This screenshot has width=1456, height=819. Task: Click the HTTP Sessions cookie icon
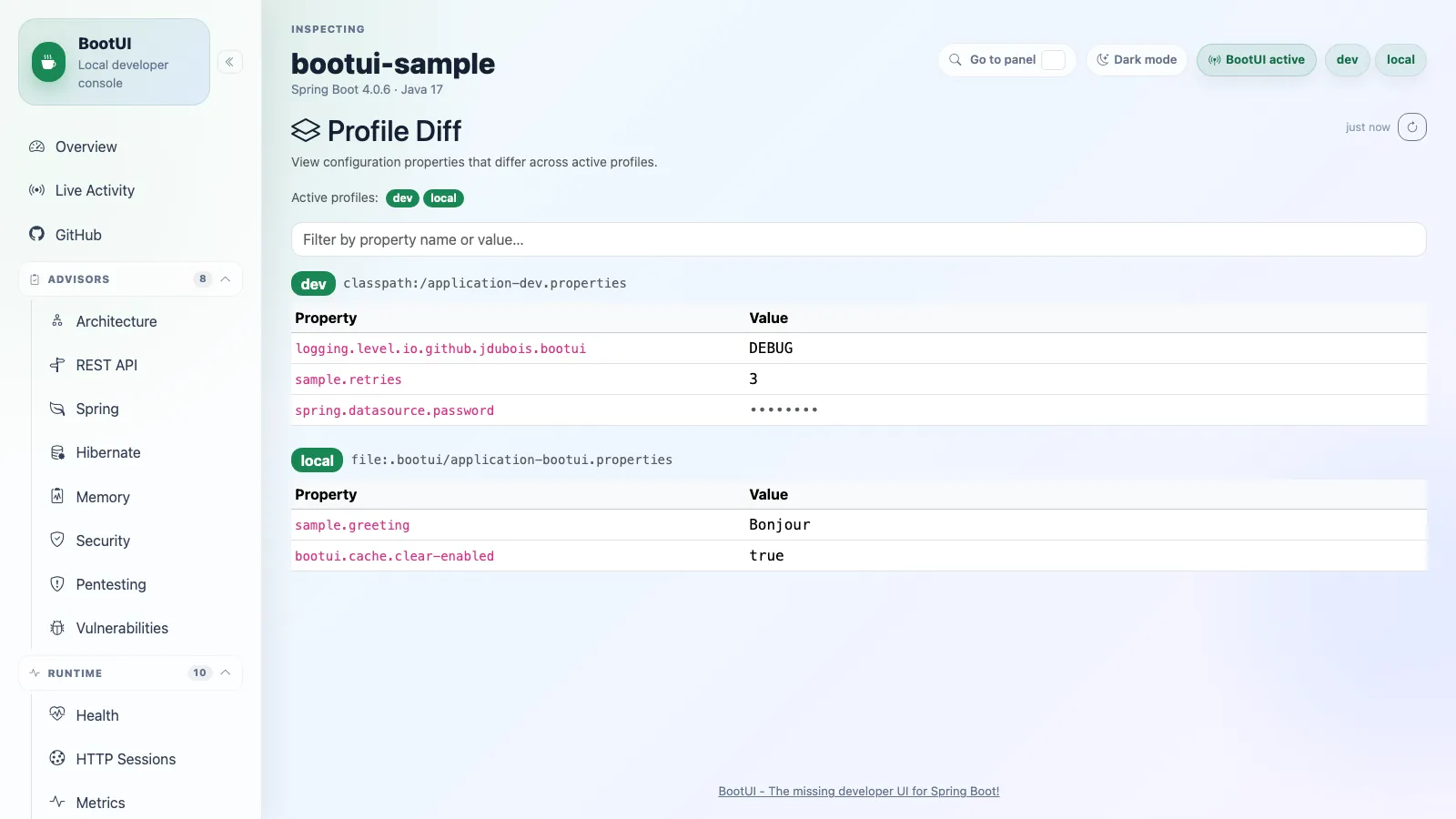coord(57,758)
